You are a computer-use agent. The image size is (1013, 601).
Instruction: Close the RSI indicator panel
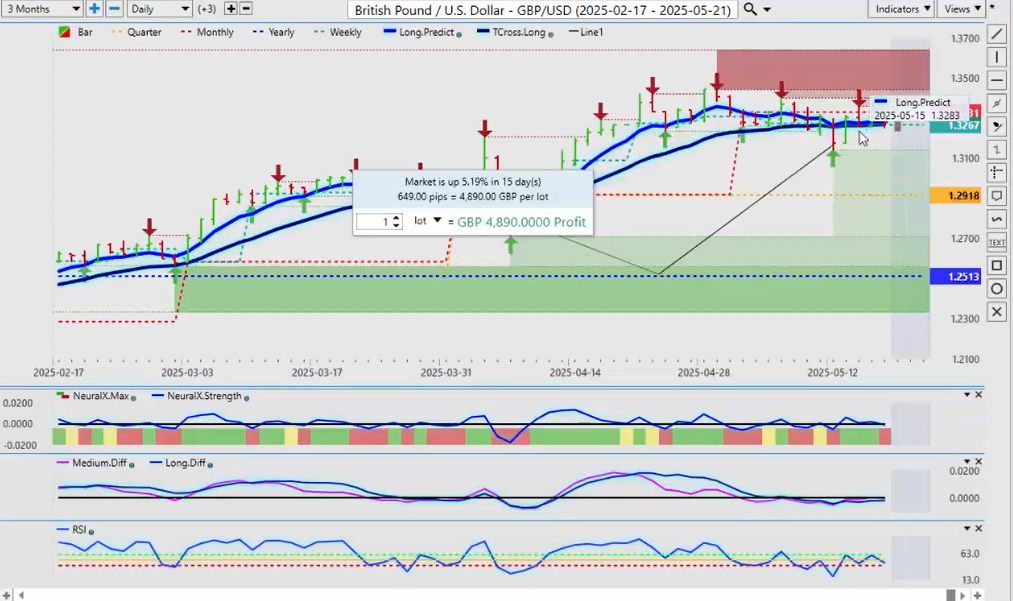tap(978, 528)
